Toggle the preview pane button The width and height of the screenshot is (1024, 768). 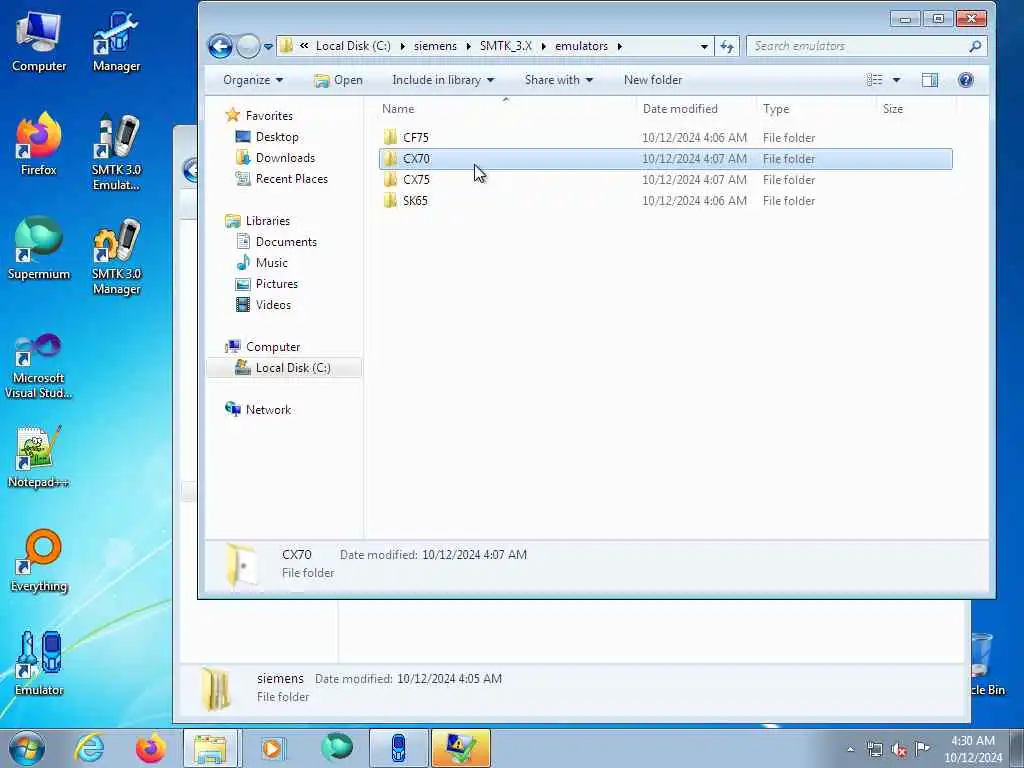(929, 80)
